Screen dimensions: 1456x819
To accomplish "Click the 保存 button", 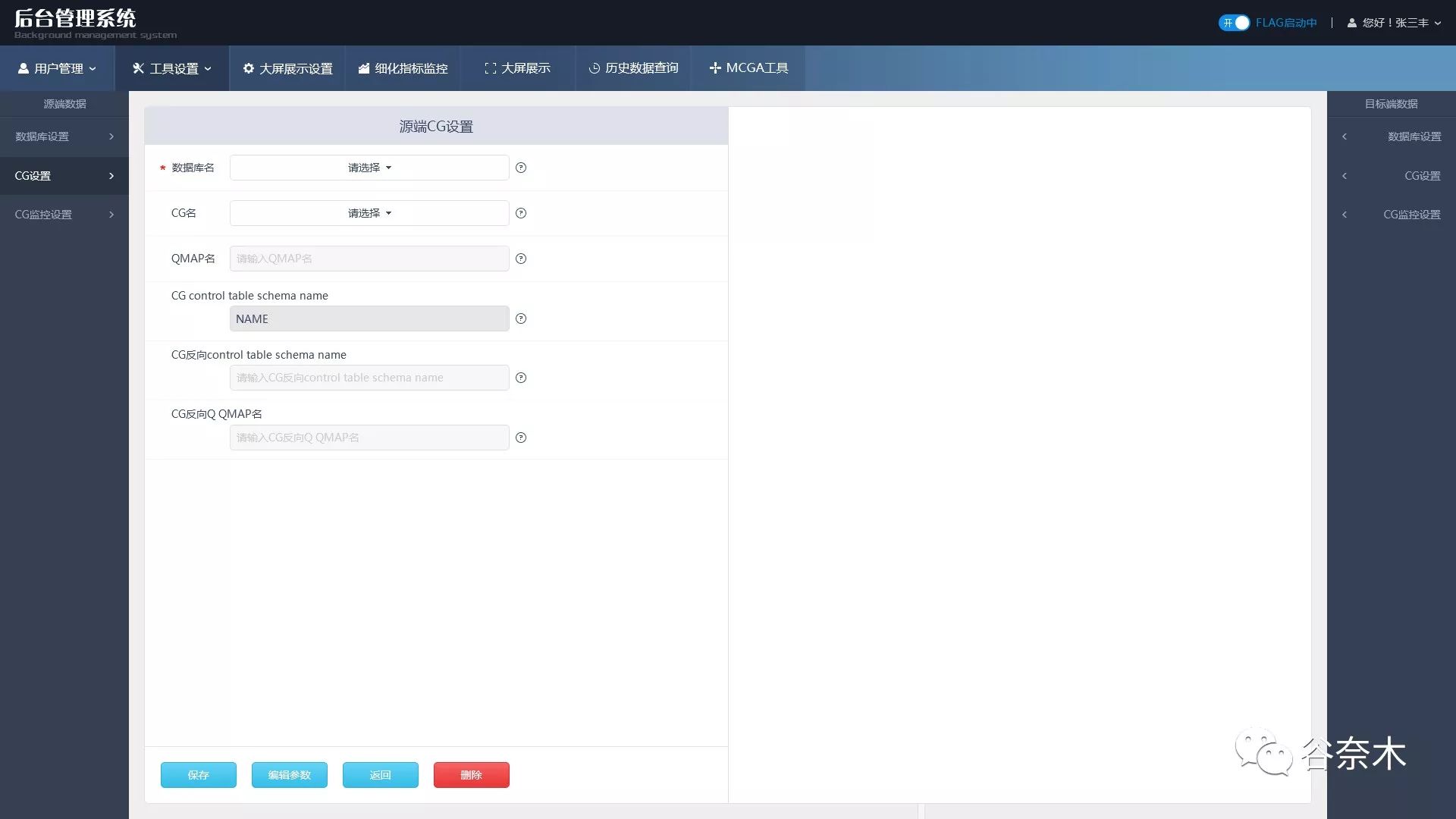I will click(199, 775).
